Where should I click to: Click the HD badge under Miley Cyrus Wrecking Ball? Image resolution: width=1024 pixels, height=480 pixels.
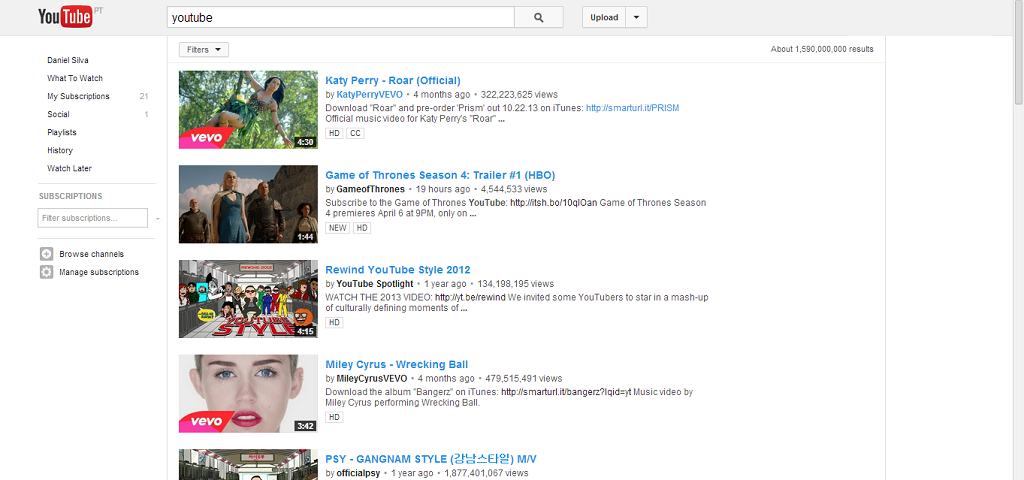[x=334, y=417]
